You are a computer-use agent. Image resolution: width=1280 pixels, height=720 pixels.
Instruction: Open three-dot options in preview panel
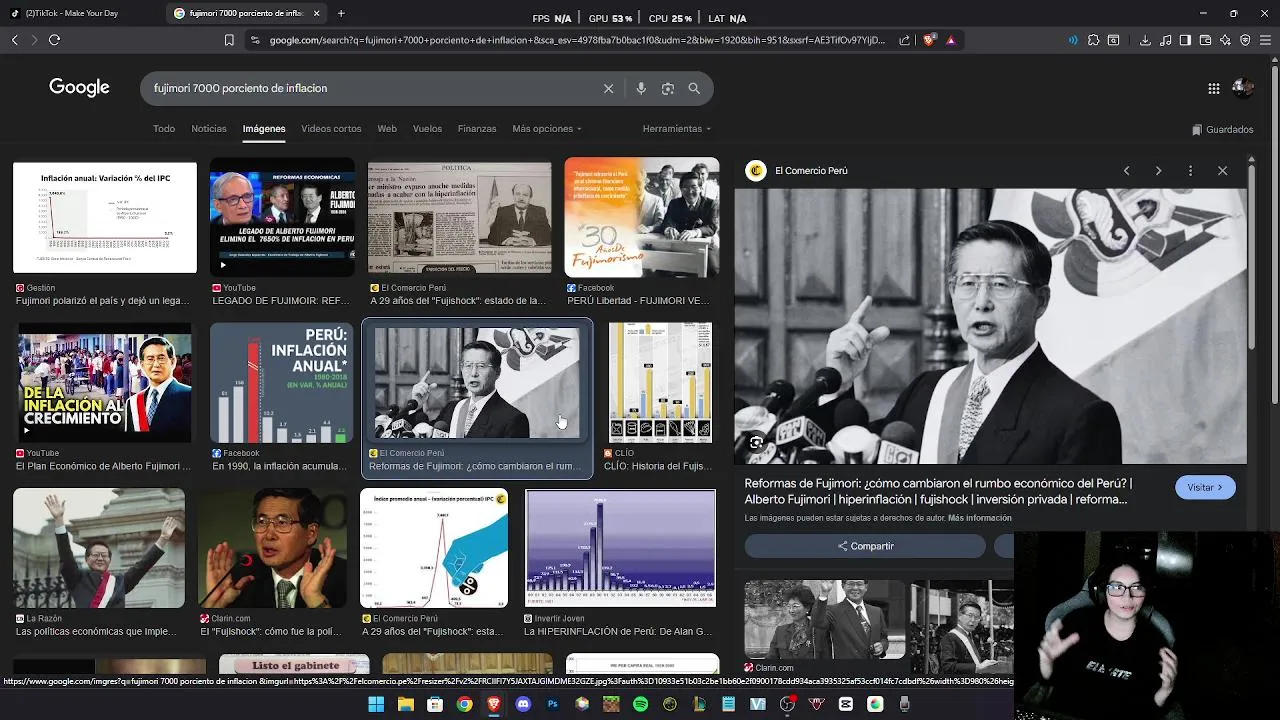point(1190,171)
